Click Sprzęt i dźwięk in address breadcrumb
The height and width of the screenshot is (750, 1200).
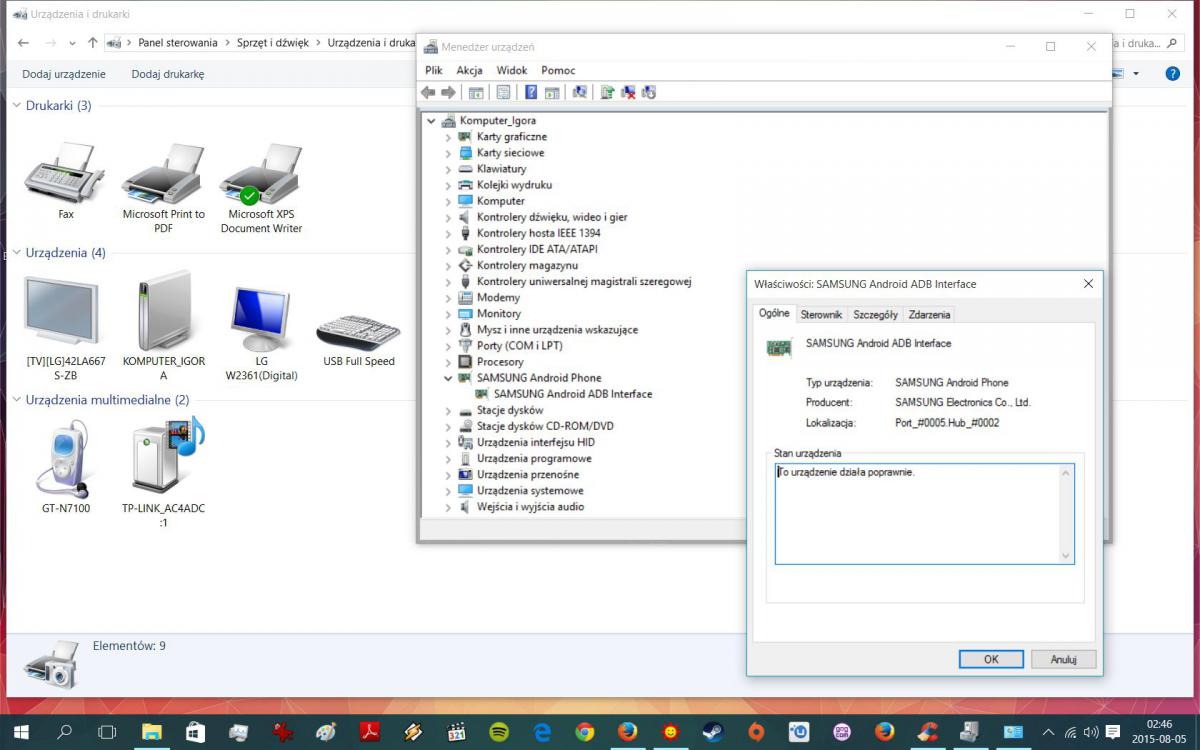click(273, 43)
